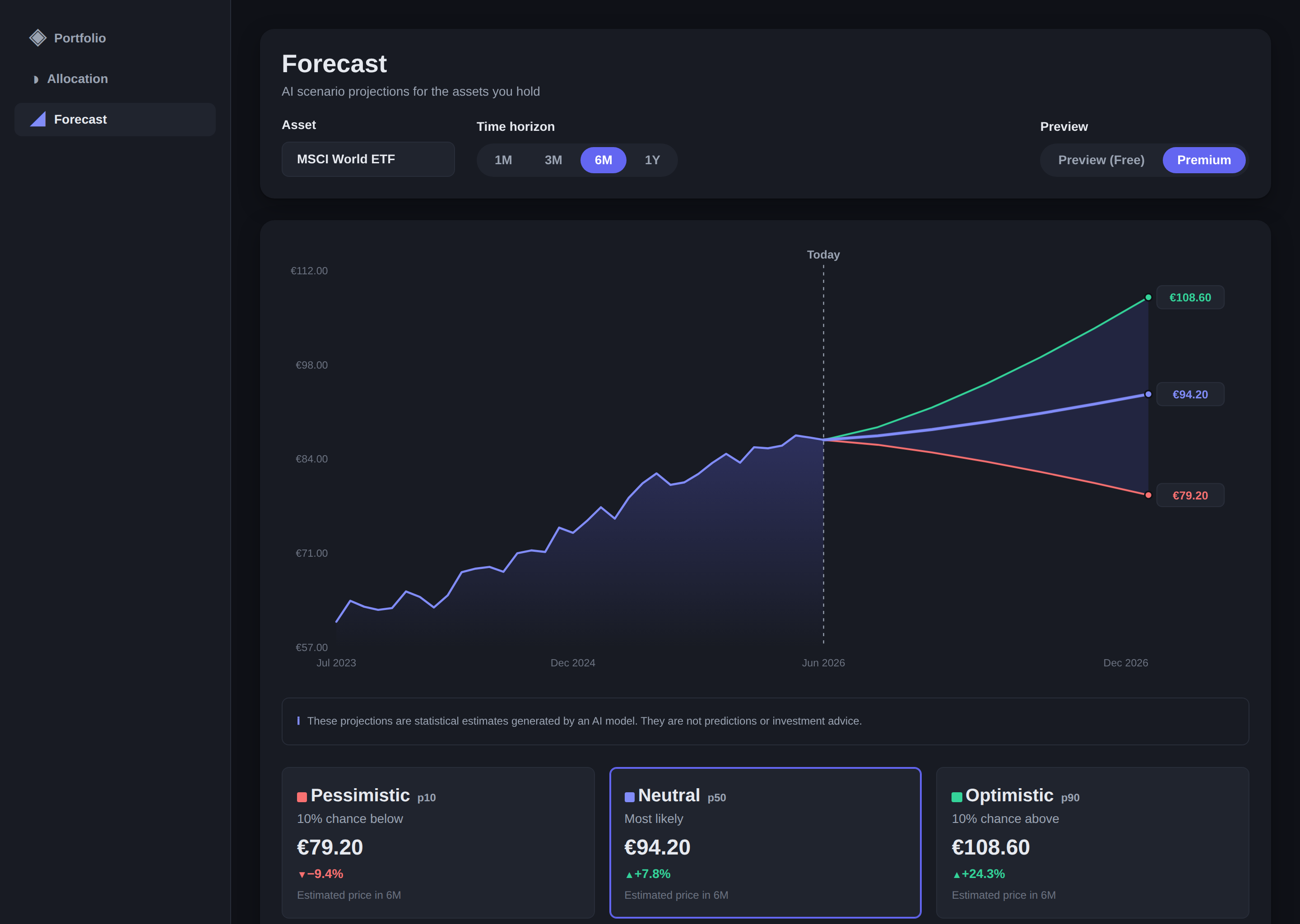Screen dimensions: 1300x924
Task: Click the purple €94.20 neutral endpoint dot
Action: click(x=1148, y=394)
